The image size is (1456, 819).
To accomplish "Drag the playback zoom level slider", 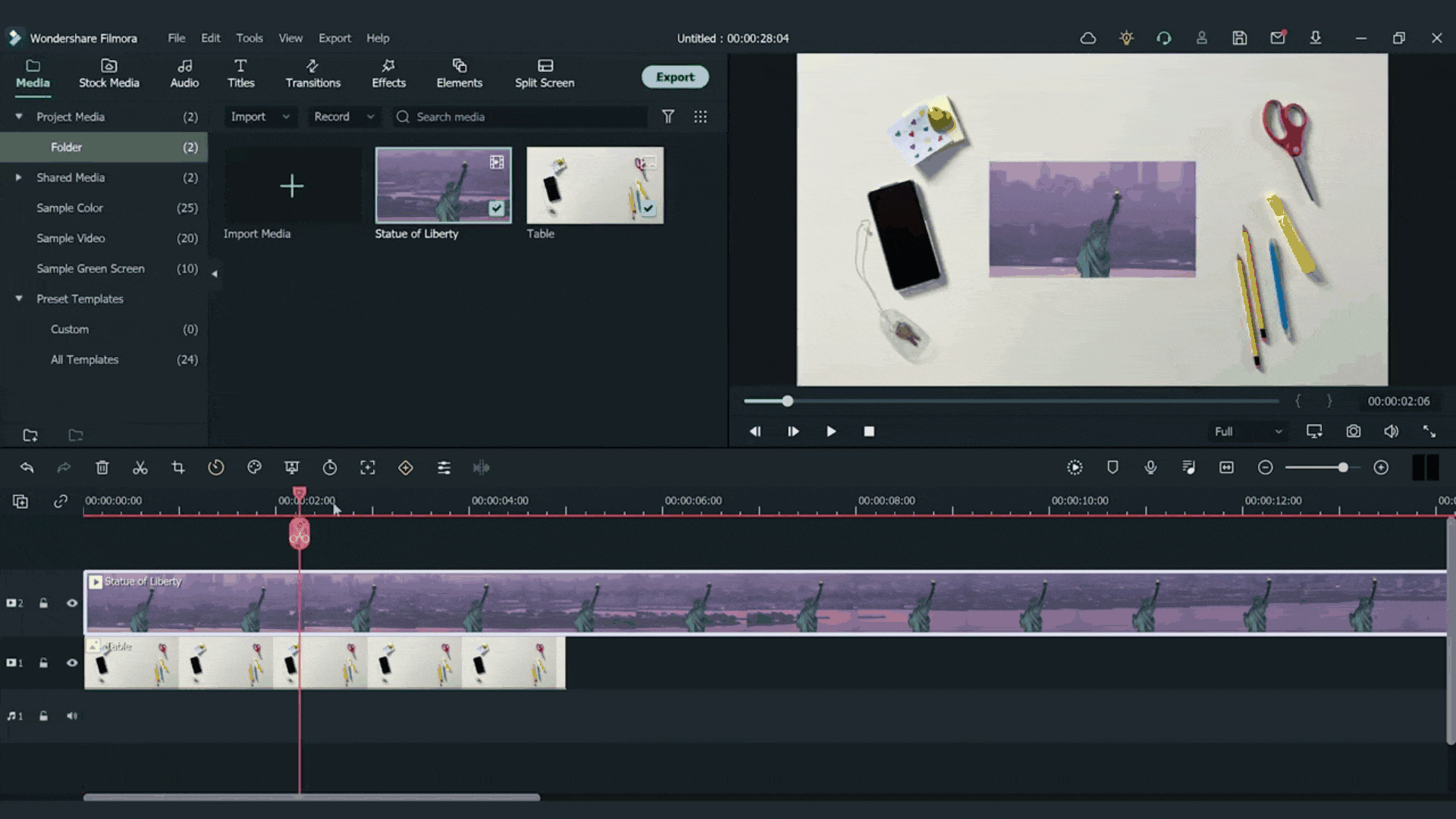I will click(1342, 467).
